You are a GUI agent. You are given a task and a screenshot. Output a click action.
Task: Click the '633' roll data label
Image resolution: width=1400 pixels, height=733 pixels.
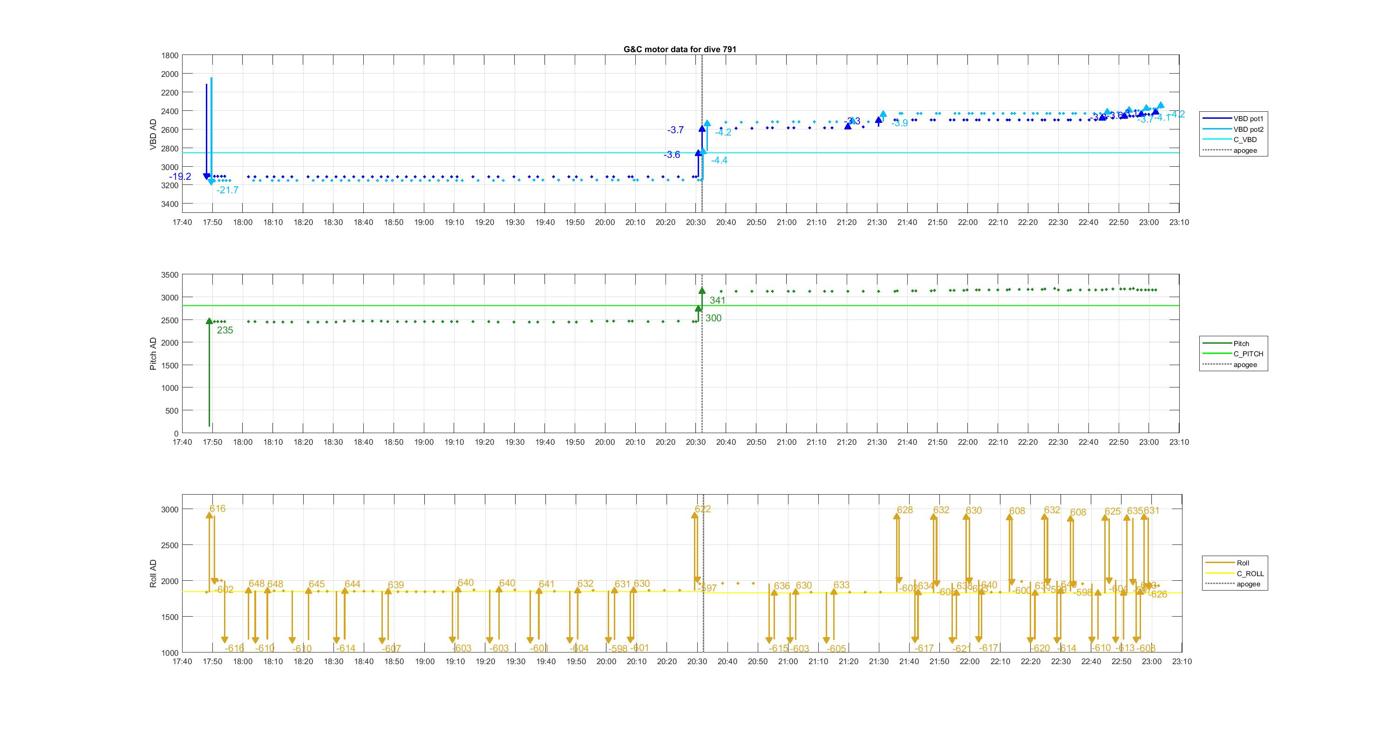click(x=841, y=585)
